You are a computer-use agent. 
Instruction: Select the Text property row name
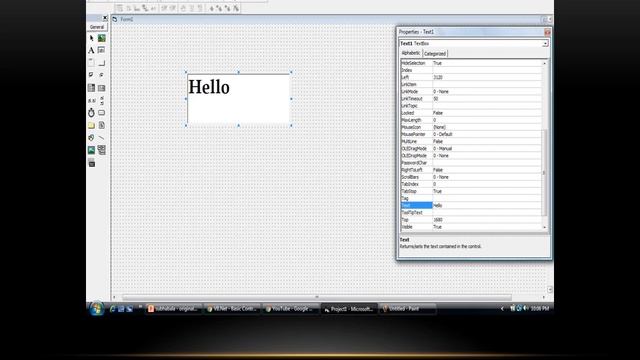[416, 205]
